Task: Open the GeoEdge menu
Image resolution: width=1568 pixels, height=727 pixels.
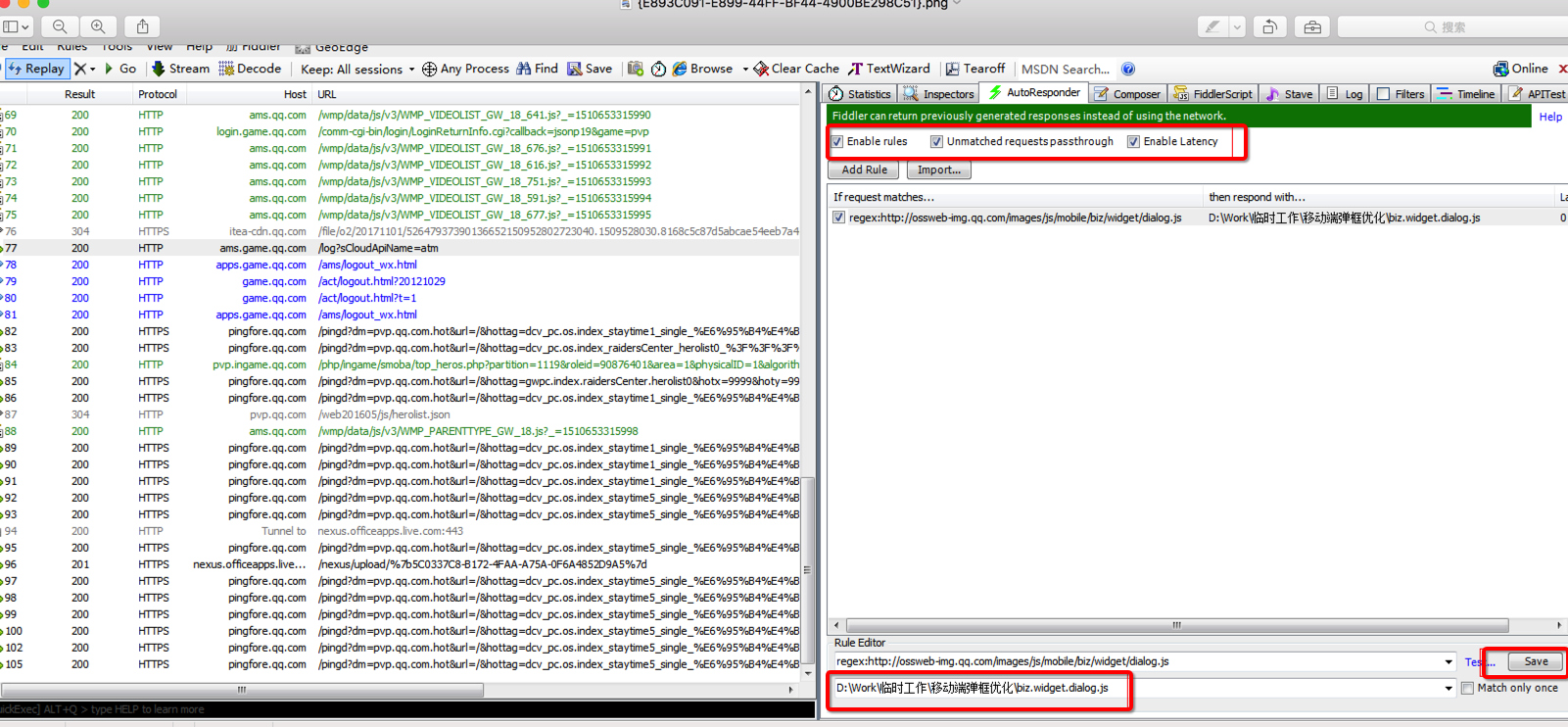Action: pos(332,47)
